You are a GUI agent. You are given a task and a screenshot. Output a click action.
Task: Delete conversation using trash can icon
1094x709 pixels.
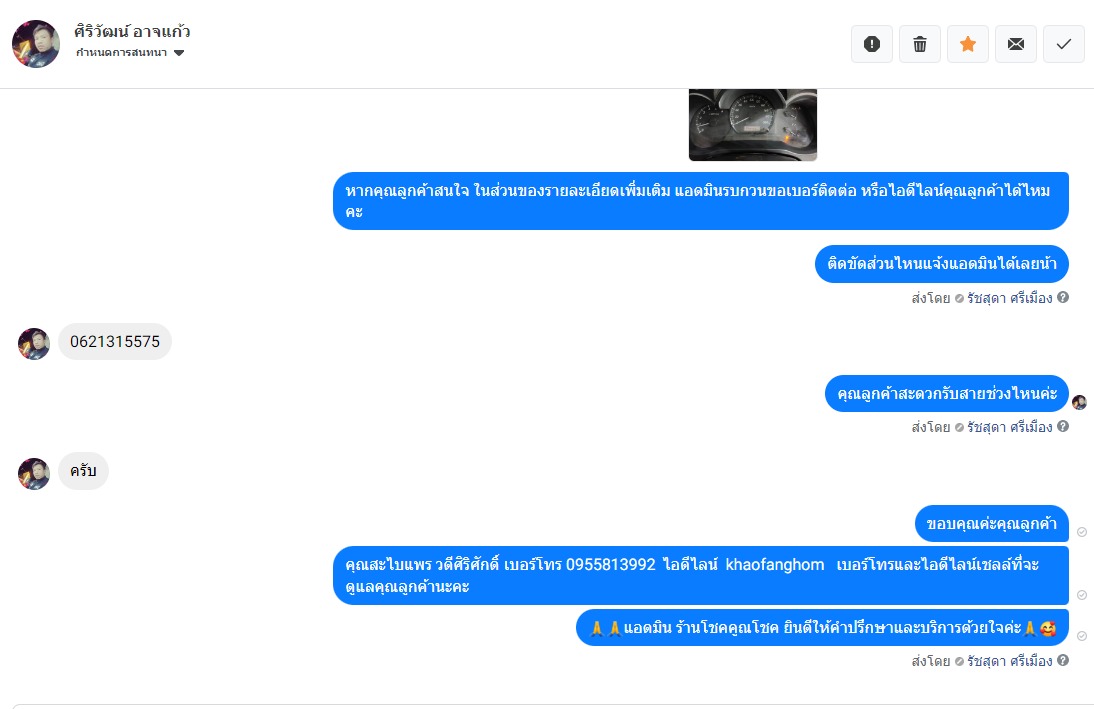tap(920, 44)
